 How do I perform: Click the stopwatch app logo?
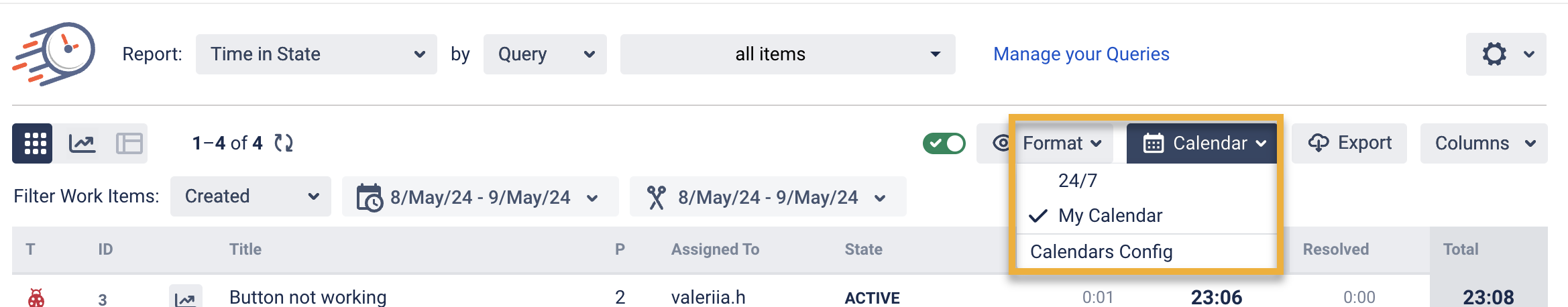pyautogui.click(x=54, y=54)
